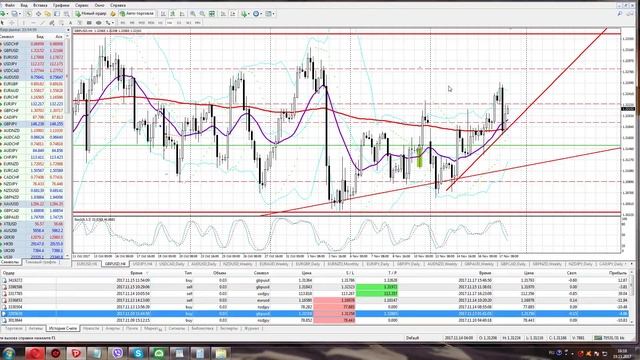This screenshot has width=640, height=360.
Task: Toggle chart shift from right edge
Action: (232, 13)
